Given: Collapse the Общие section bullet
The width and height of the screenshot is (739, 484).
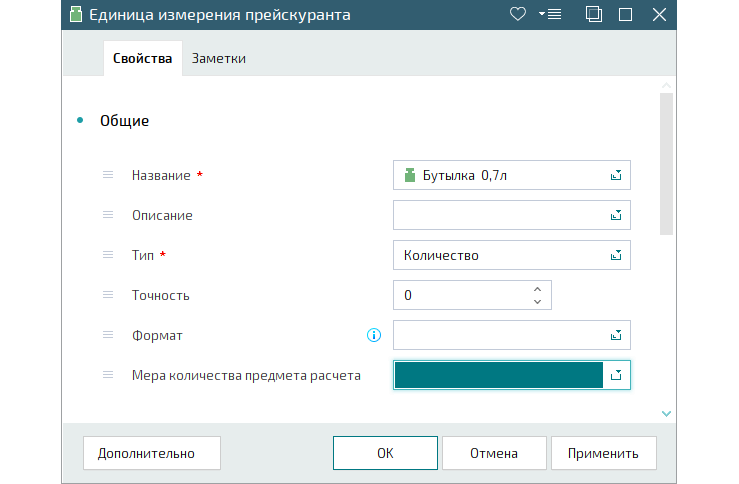Looking at the screenshot, I should (80, 121).
